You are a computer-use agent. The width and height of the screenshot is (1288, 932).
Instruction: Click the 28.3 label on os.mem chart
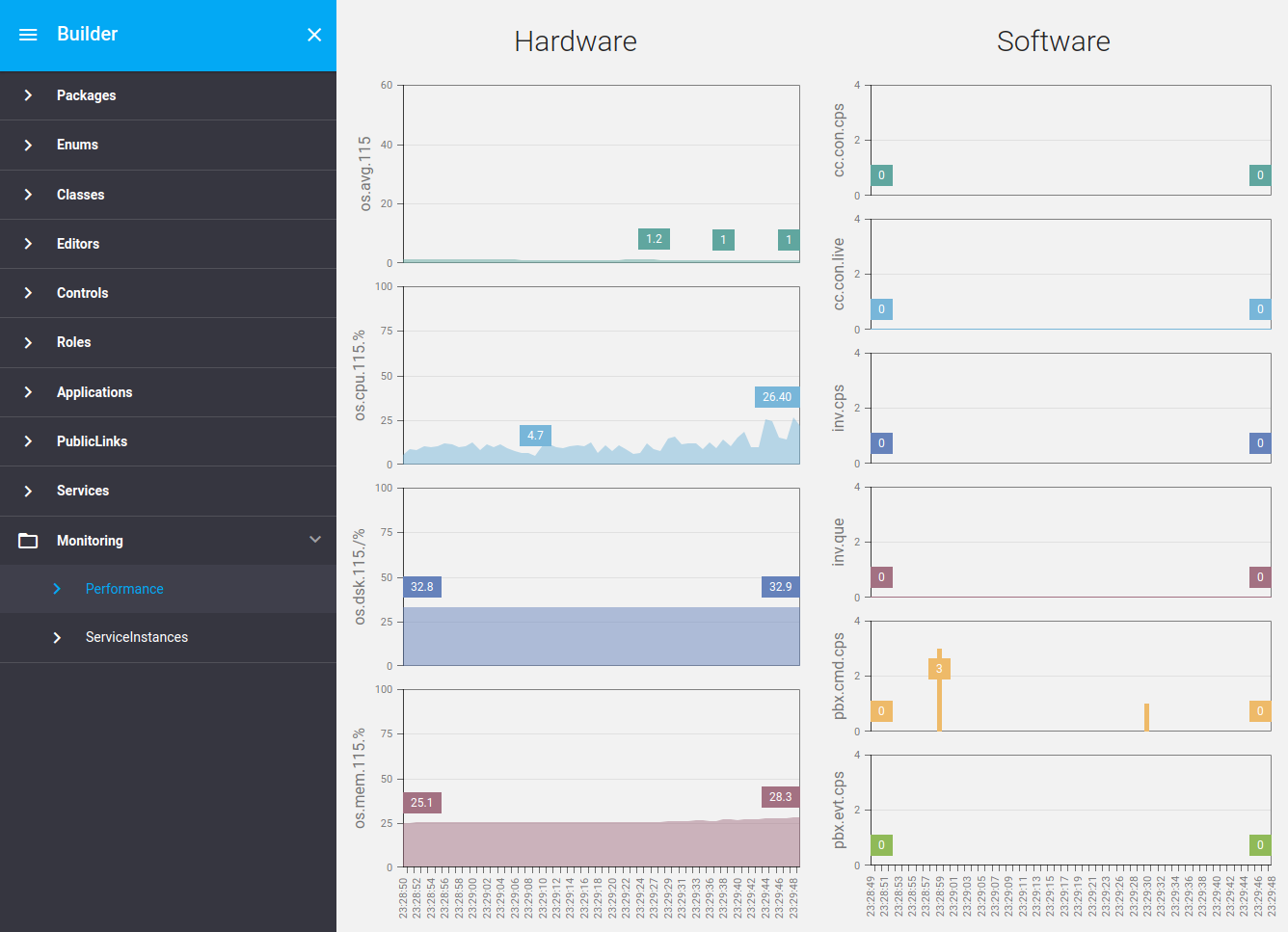coord(781,797)
